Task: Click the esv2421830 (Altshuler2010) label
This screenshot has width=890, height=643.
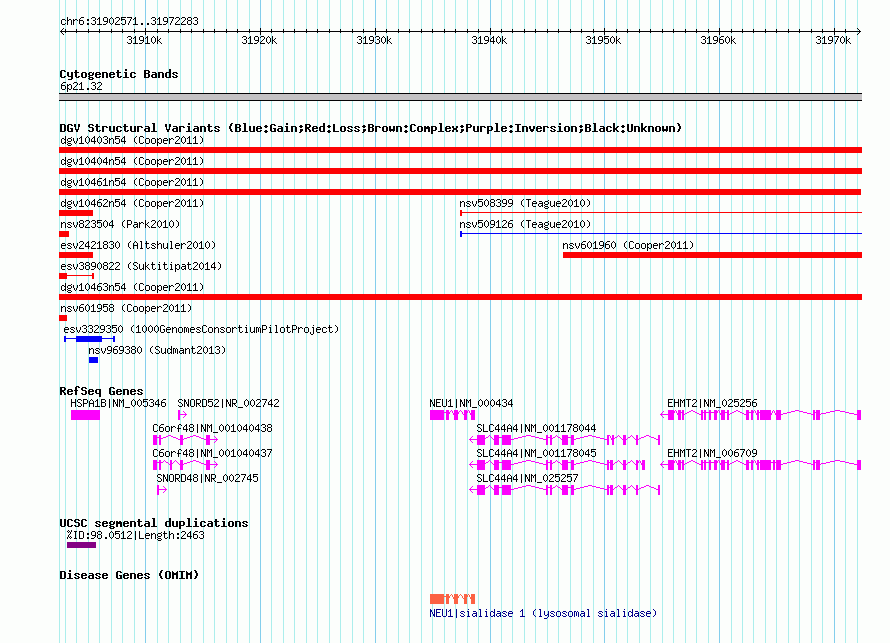Action: 138,245
